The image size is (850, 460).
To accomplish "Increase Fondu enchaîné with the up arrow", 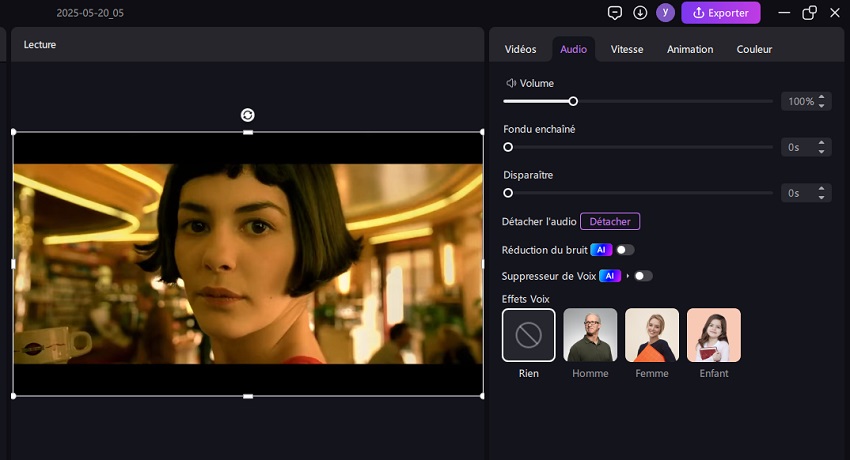I will pos(822,143).
